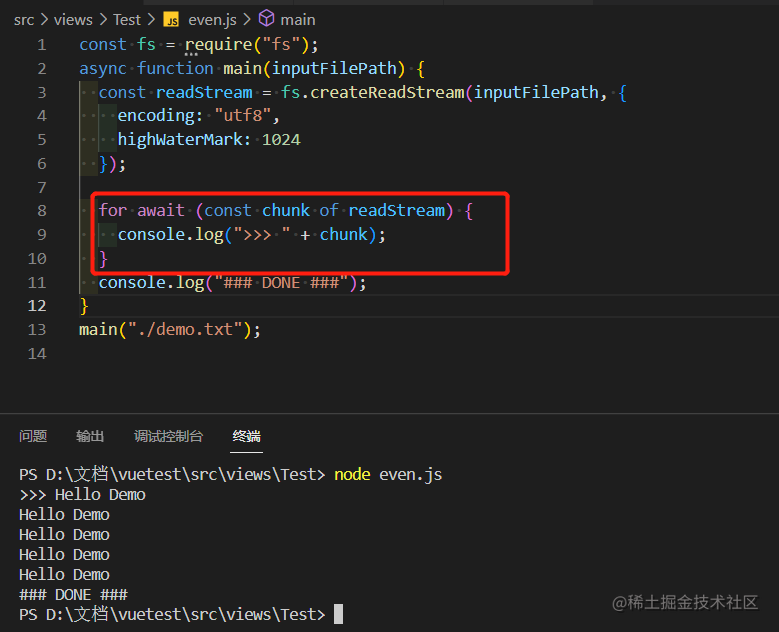
Task: Expand breadcrumb chevron after 'views'
Action: coord(103,20)
